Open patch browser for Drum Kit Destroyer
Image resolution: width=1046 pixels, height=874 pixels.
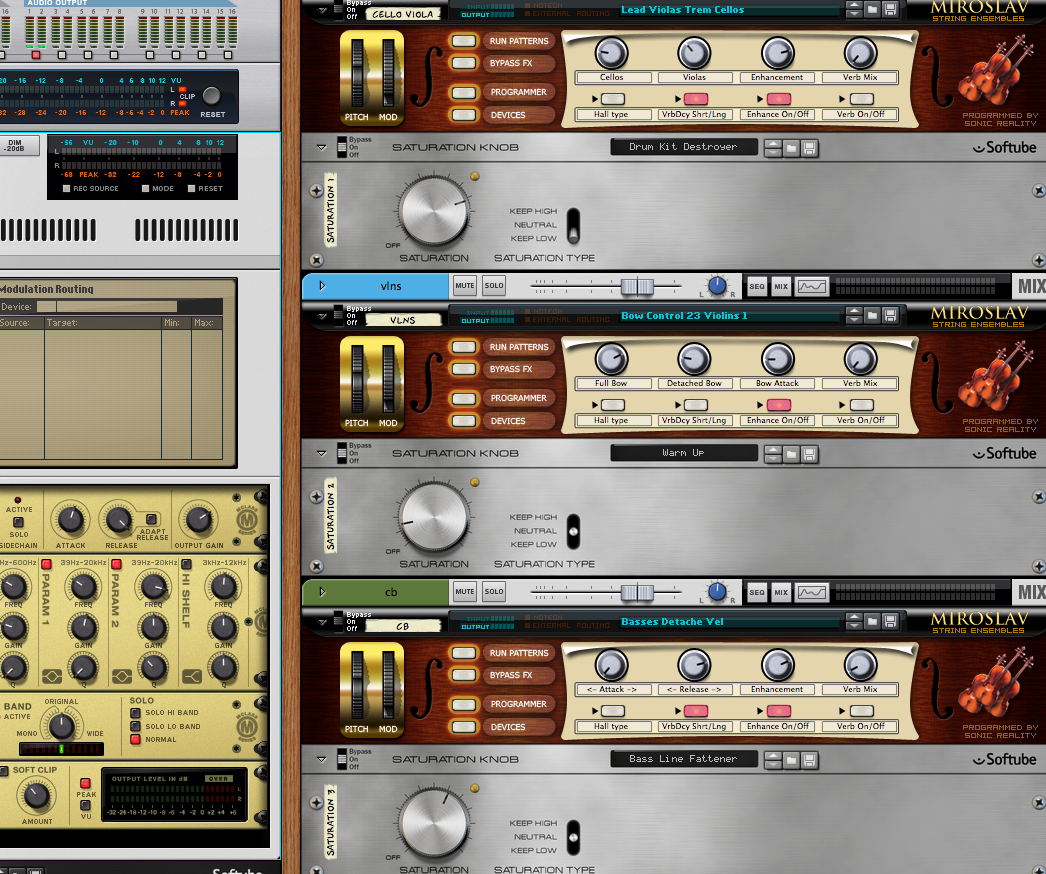coord(791,148)
